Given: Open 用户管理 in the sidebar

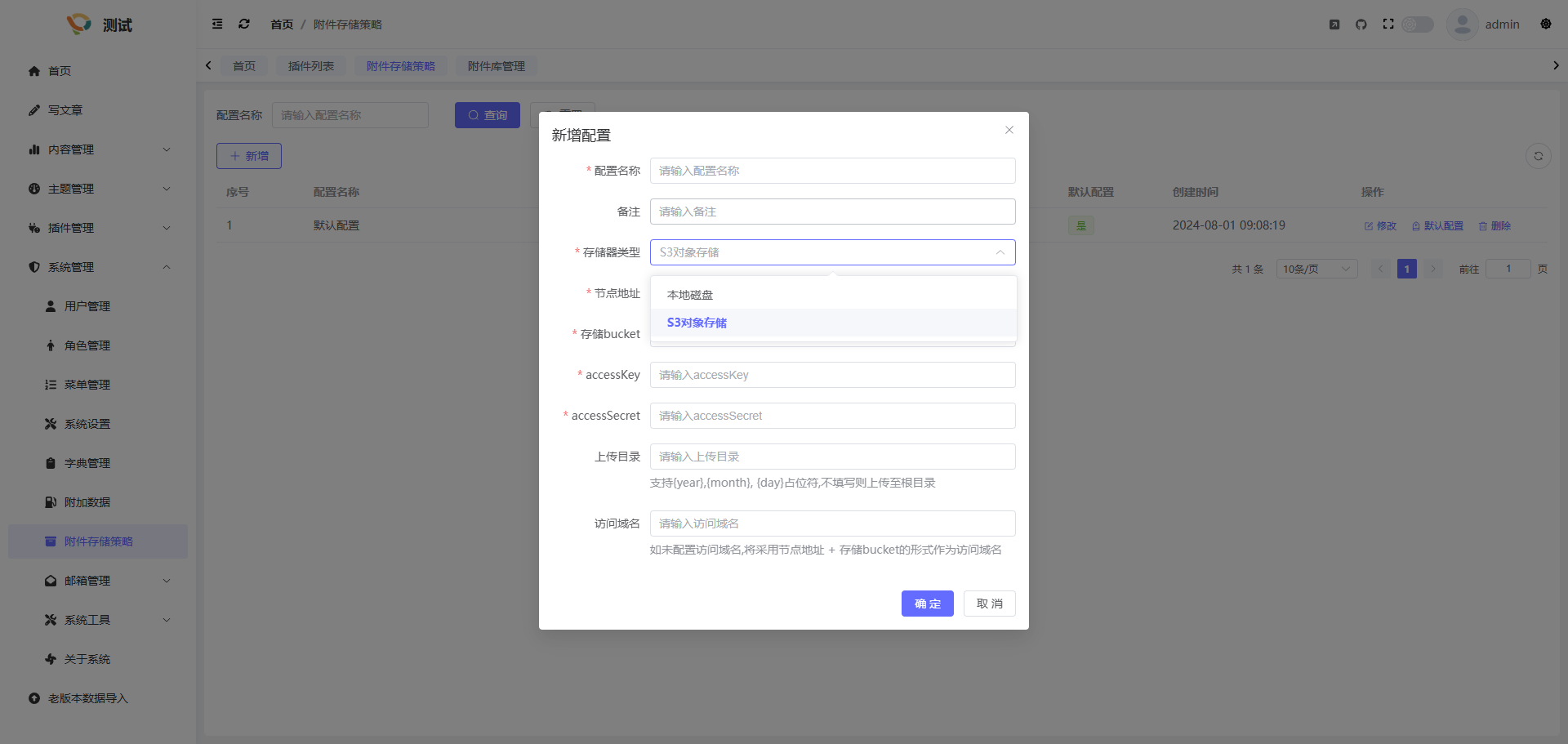Looking at the screenshot, I should [87, 306].
